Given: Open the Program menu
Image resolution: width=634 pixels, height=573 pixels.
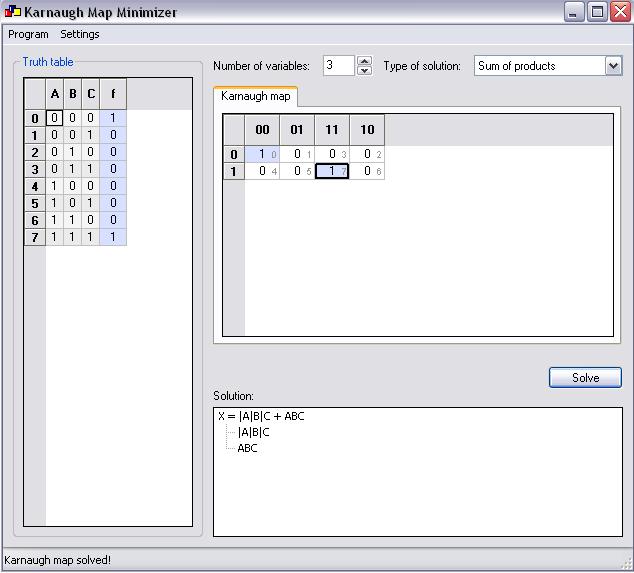Looking at the screenshot, I should click(28, 34).
